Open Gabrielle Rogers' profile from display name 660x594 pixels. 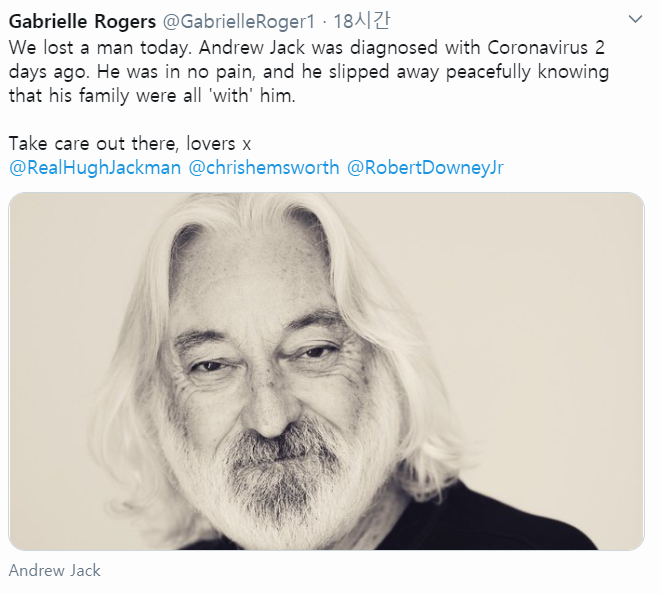[x=82, y=22]
